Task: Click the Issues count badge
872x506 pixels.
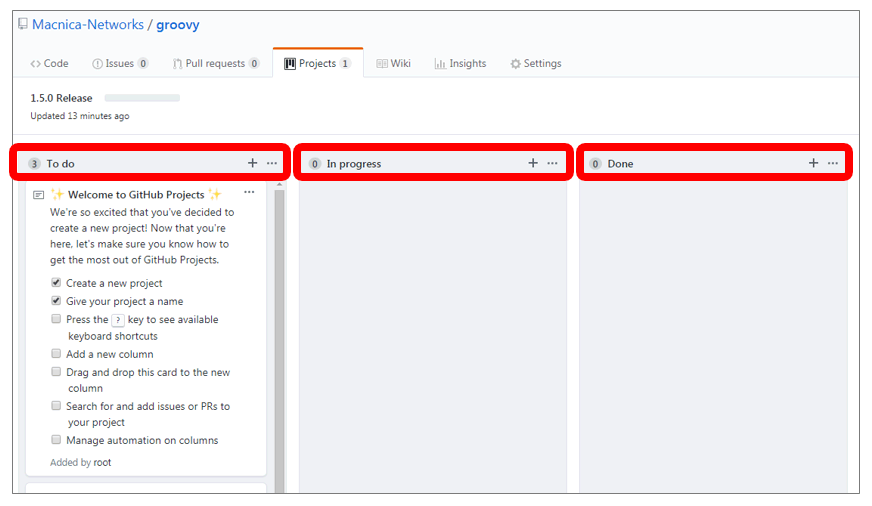Action: (143, 63)
